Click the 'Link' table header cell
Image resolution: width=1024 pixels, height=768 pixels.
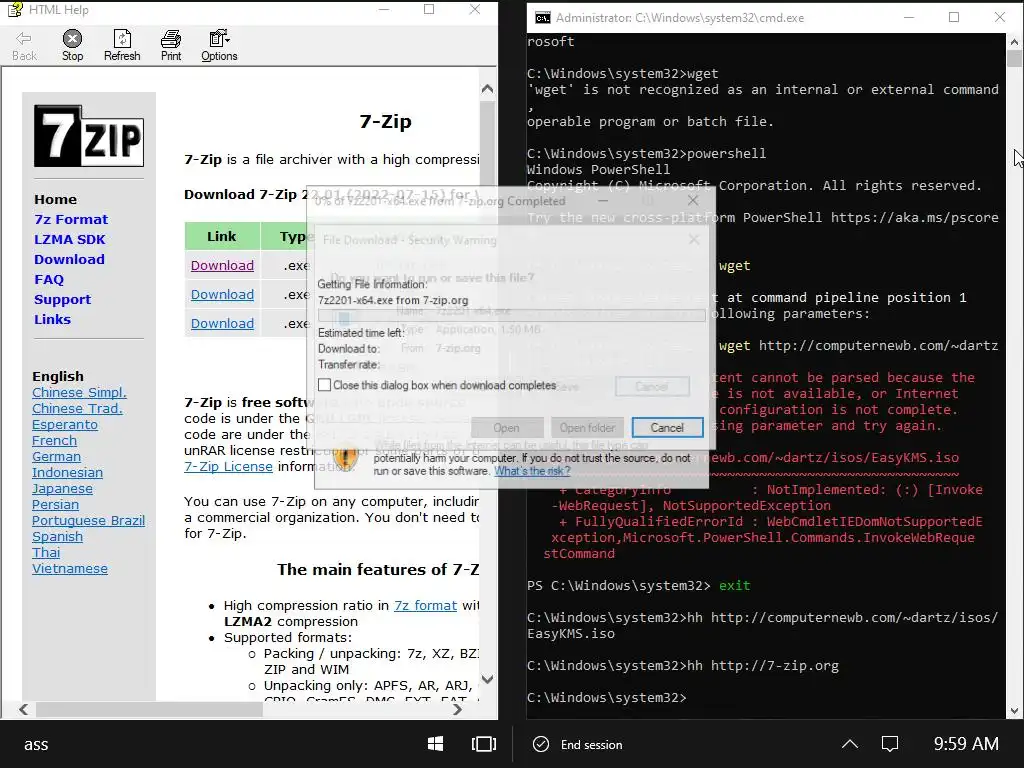(x=222, y=236)
